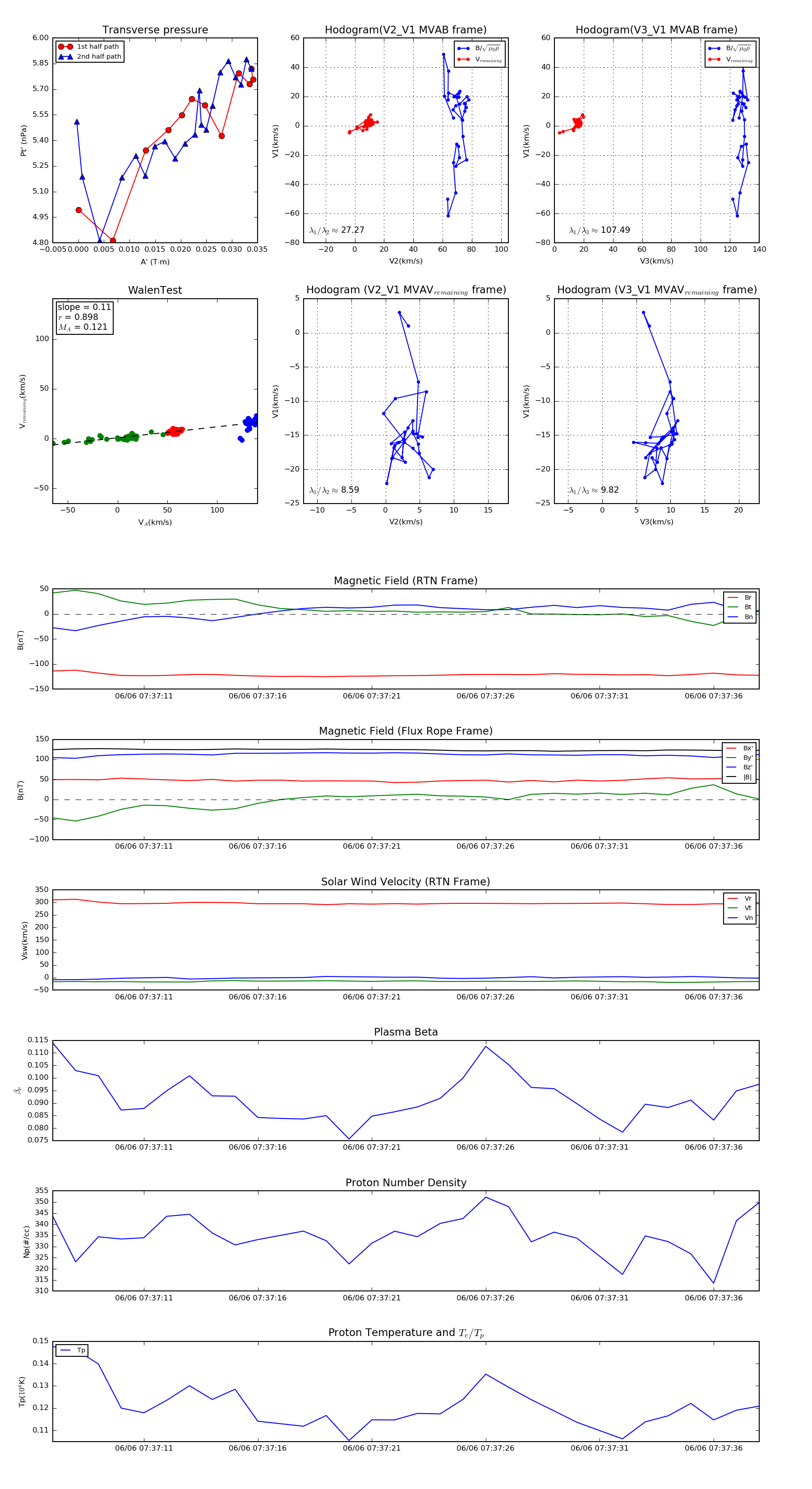Click the λ1/λ3 ≈ 107.49 annotation

coord(600,230)
